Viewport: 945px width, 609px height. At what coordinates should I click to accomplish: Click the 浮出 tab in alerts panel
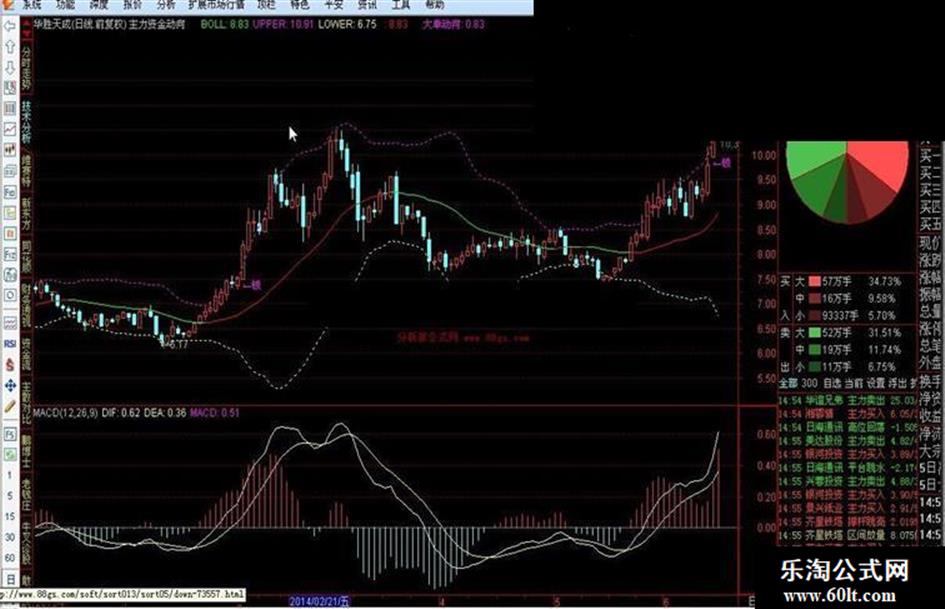[897, 383]
